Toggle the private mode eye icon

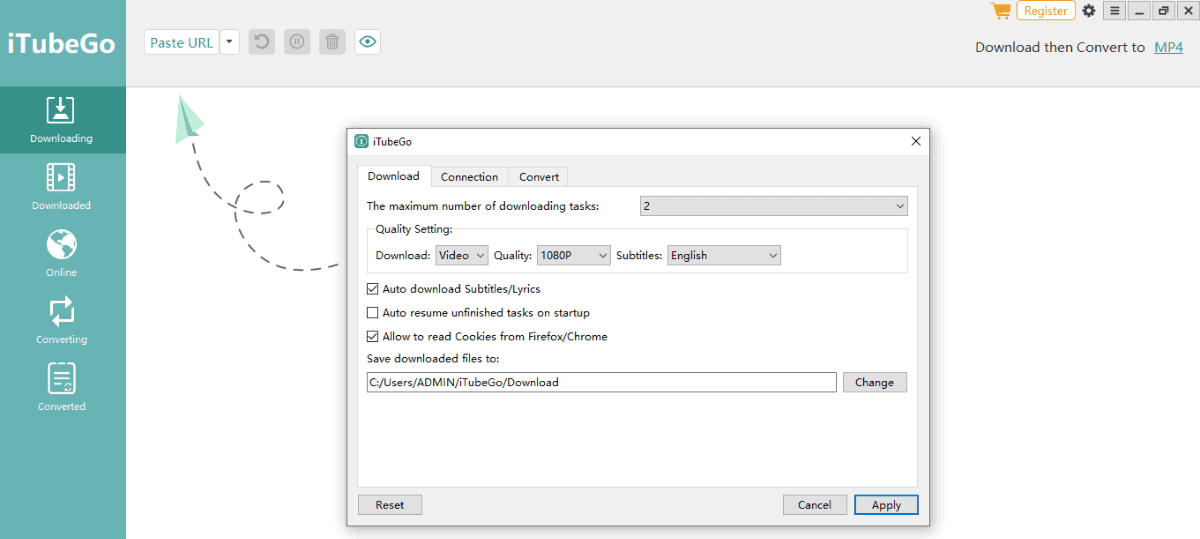[368, 42]
